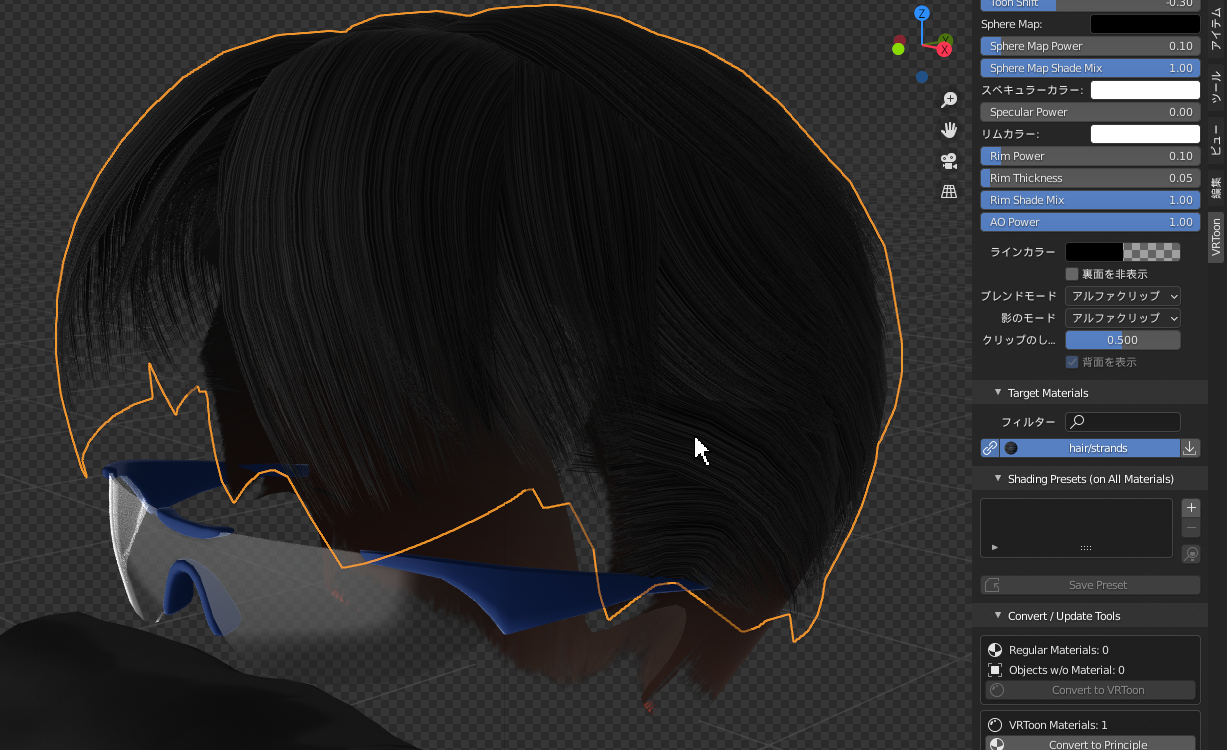
Task: Click the link icon beside hair/strands
Action: click(x=990, y=448)
